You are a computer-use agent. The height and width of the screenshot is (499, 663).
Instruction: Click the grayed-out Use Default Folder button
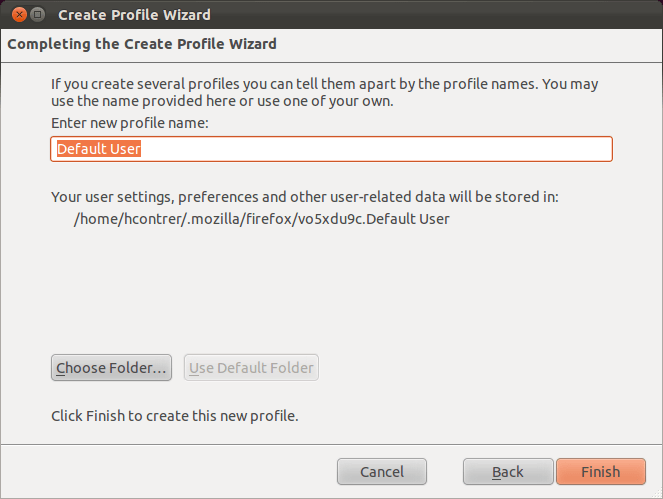(251, 367)
